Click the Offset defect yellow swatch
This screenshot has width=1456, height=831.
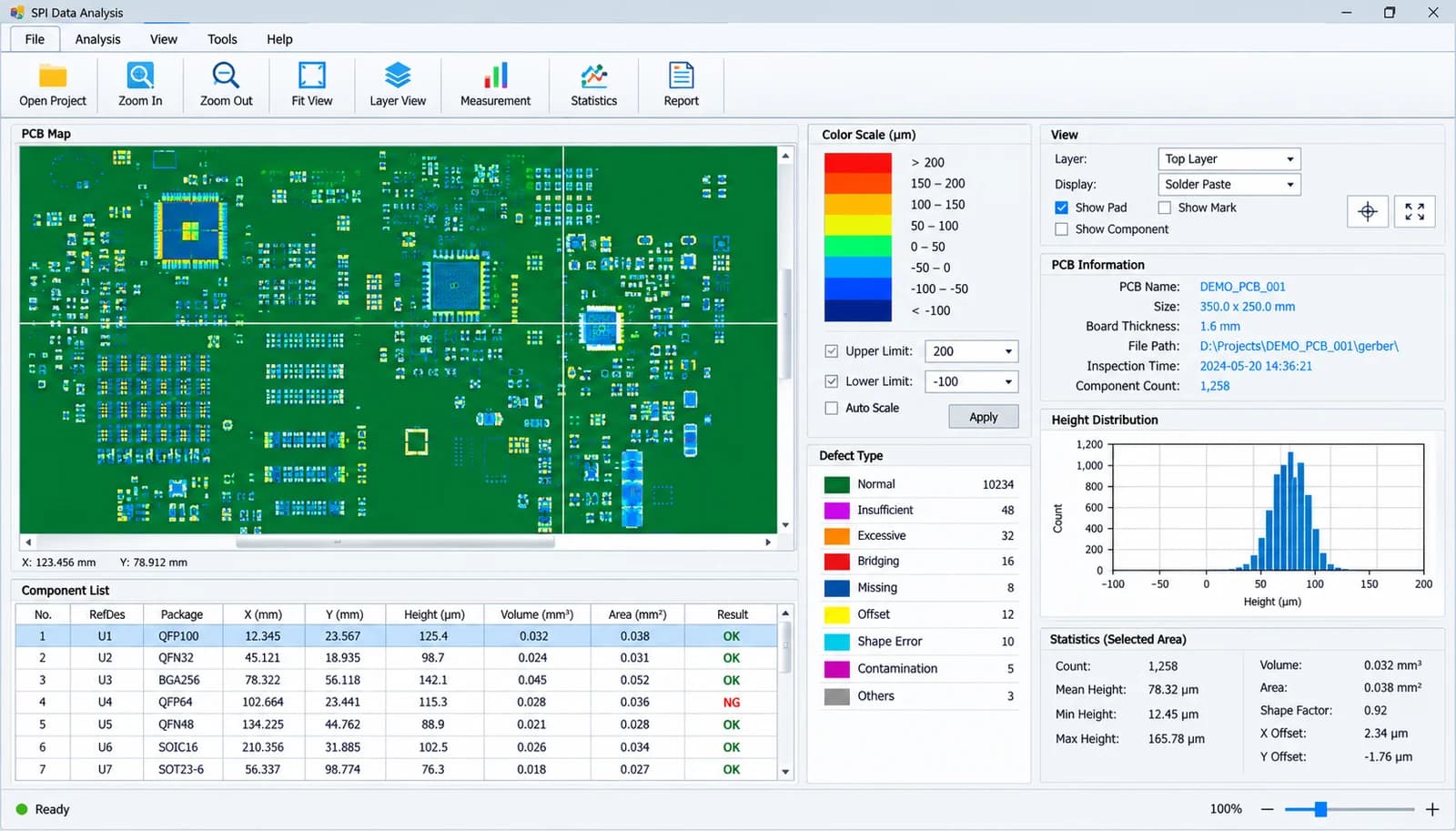[836, 614]
